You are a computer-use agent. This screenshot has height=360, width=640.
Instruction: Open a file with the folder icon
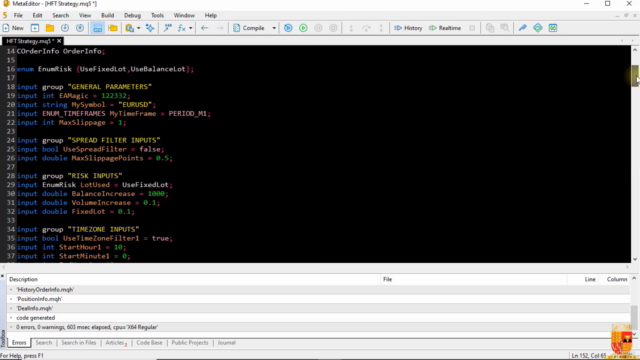click(x=50, y=28)
